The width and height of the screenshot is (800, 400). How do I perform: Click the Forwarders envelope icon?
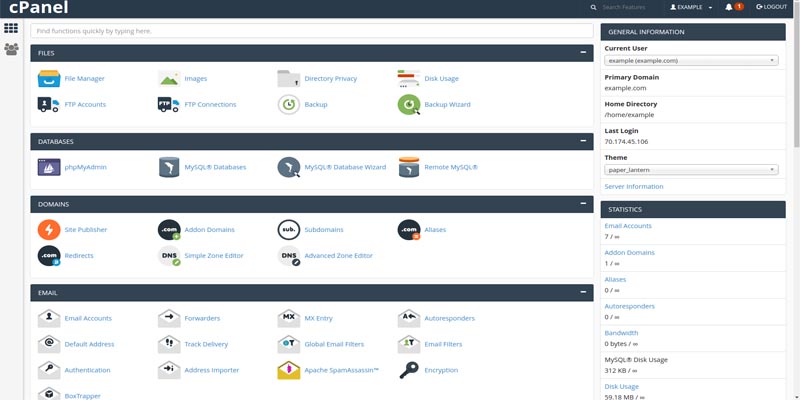click(169, 318)
